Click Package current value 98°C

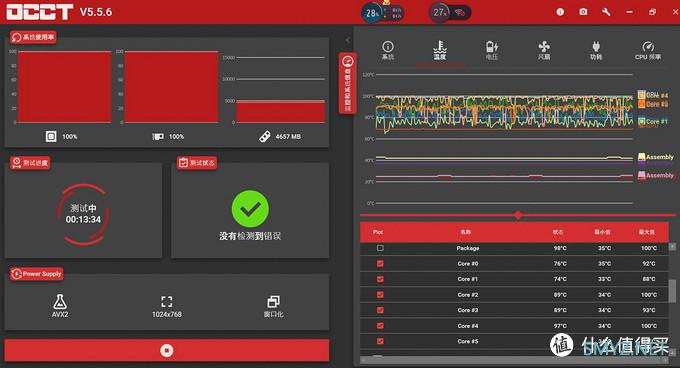tap(560, 248)
